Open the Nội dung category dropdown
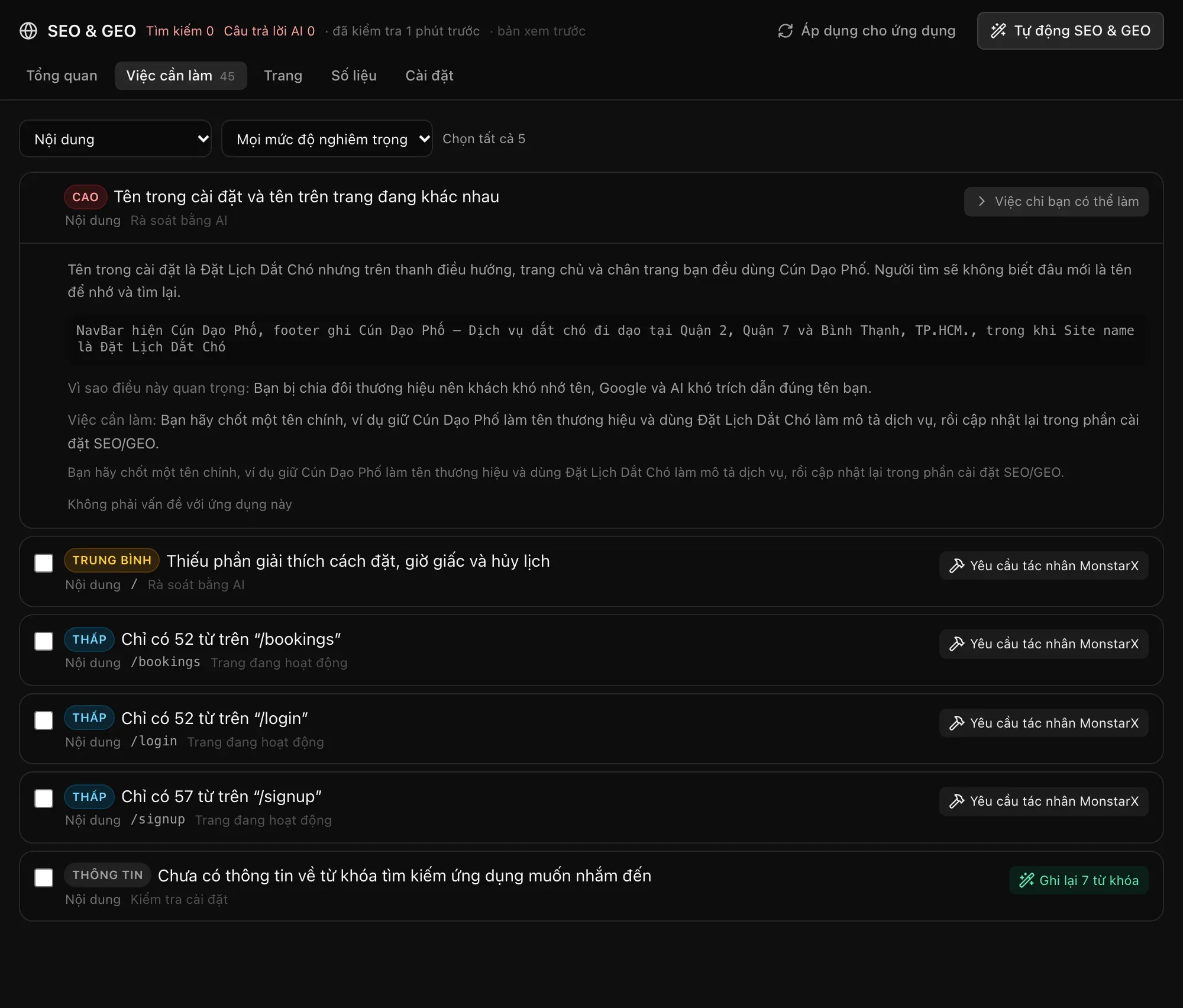 point(115,139)
